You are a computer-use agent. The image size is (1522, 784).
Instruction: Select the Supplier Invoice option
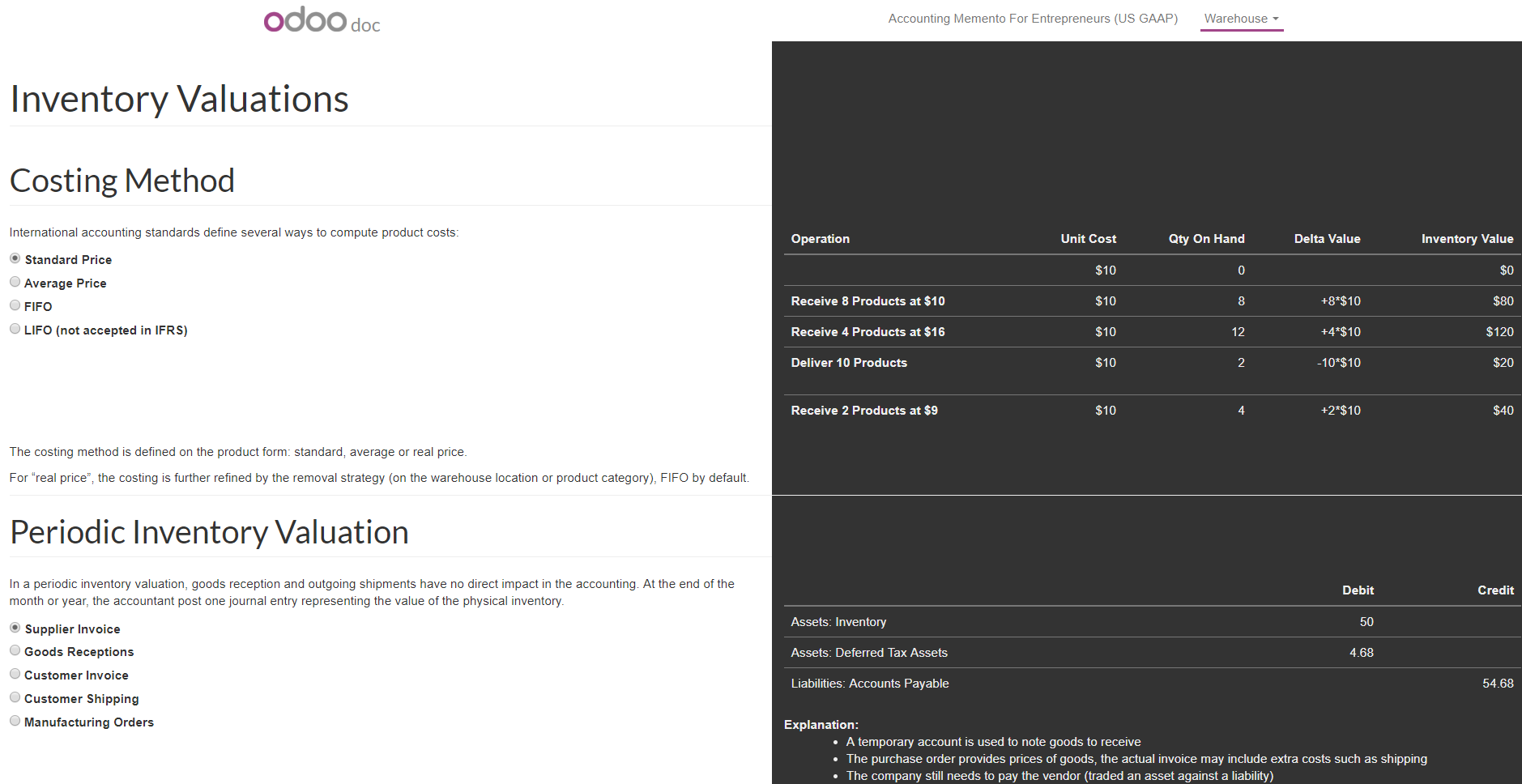coord(15,628)
